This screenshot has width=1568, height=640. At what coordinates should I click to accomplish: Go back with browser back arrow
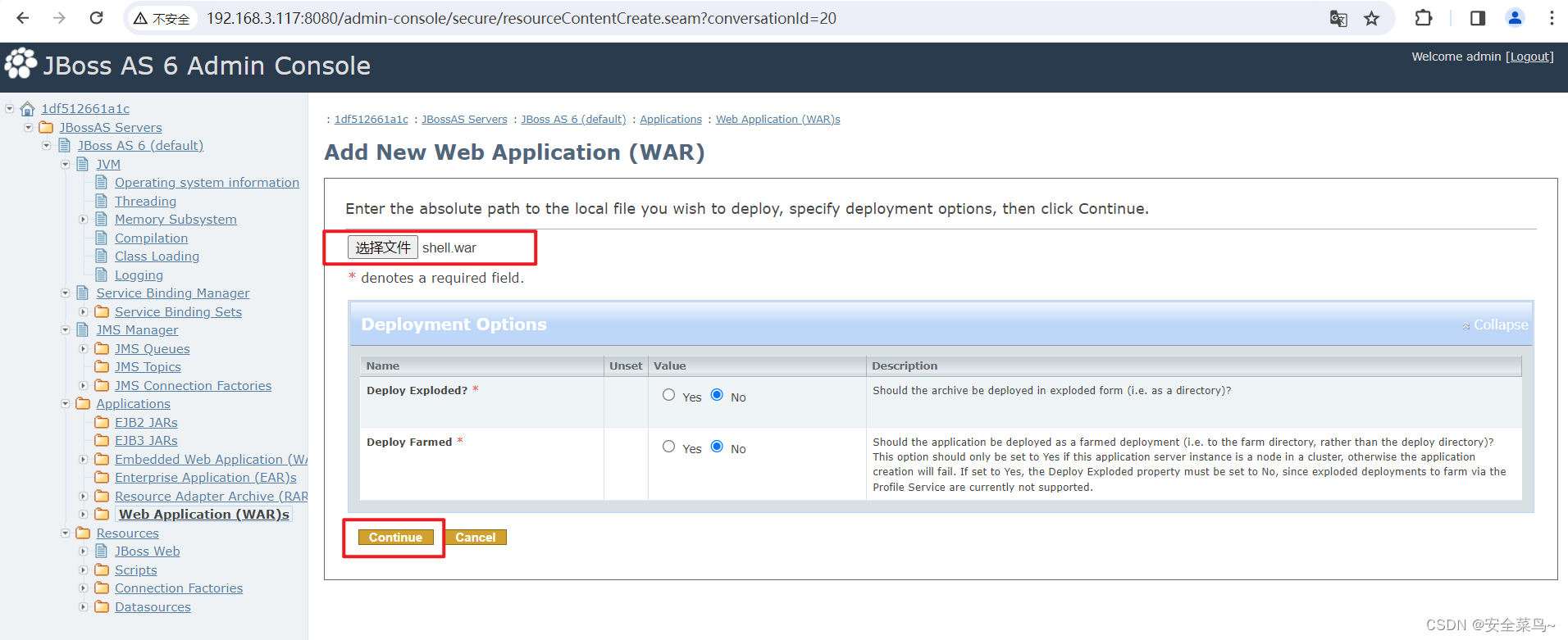pos(23,18)
